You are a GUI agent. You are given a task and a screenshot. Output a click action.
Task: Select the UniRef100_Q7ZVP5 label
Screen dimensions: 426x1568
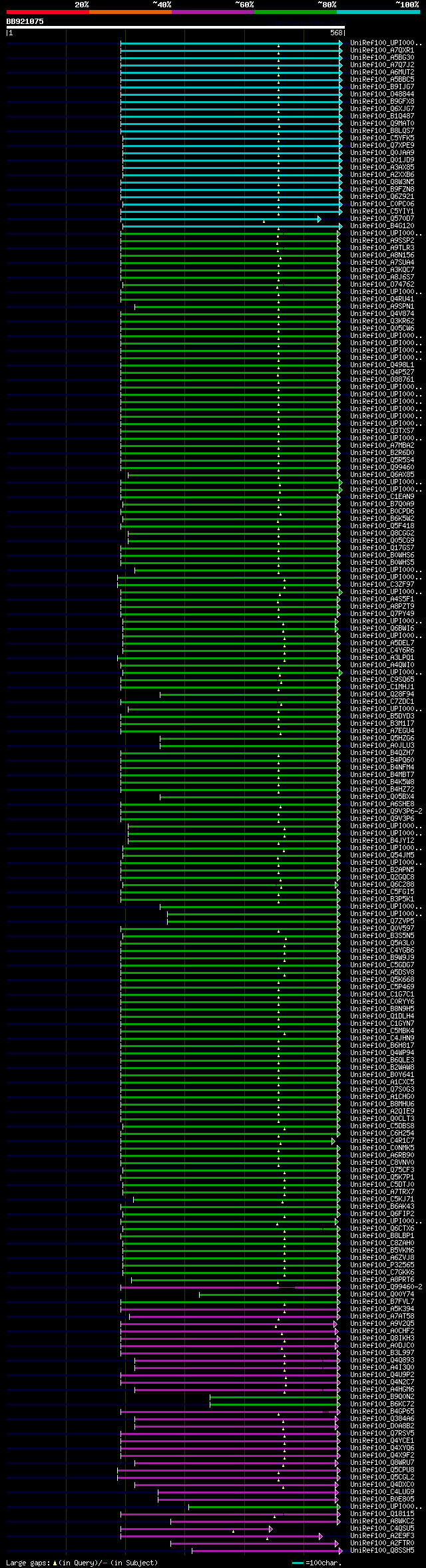tap(382, 921)
